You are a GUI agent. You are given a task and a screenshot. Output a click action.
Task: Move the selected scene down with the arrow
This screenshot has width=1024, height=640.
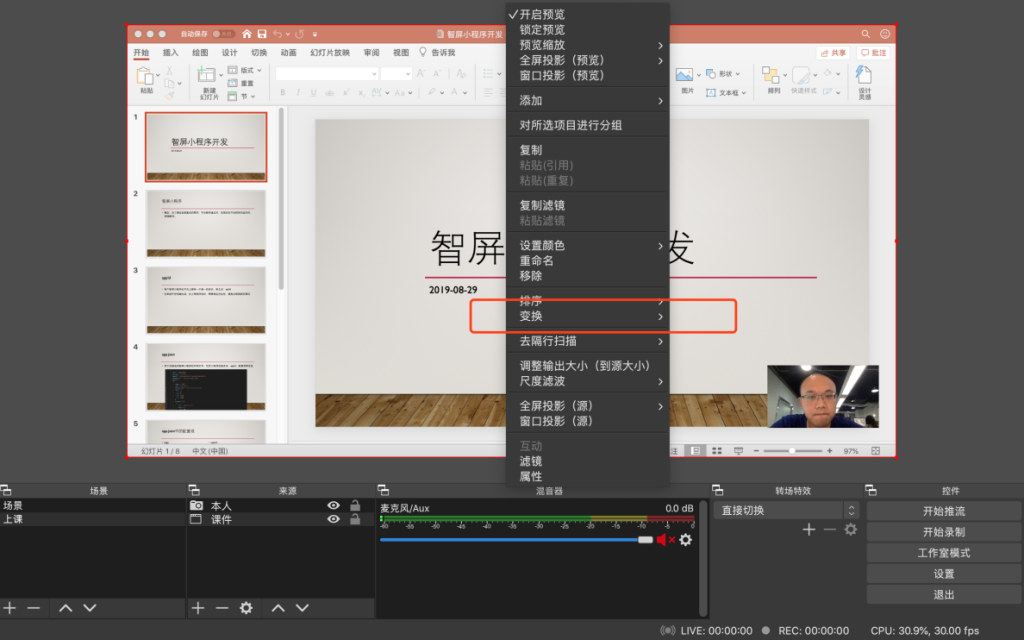(x=90, y=608)
